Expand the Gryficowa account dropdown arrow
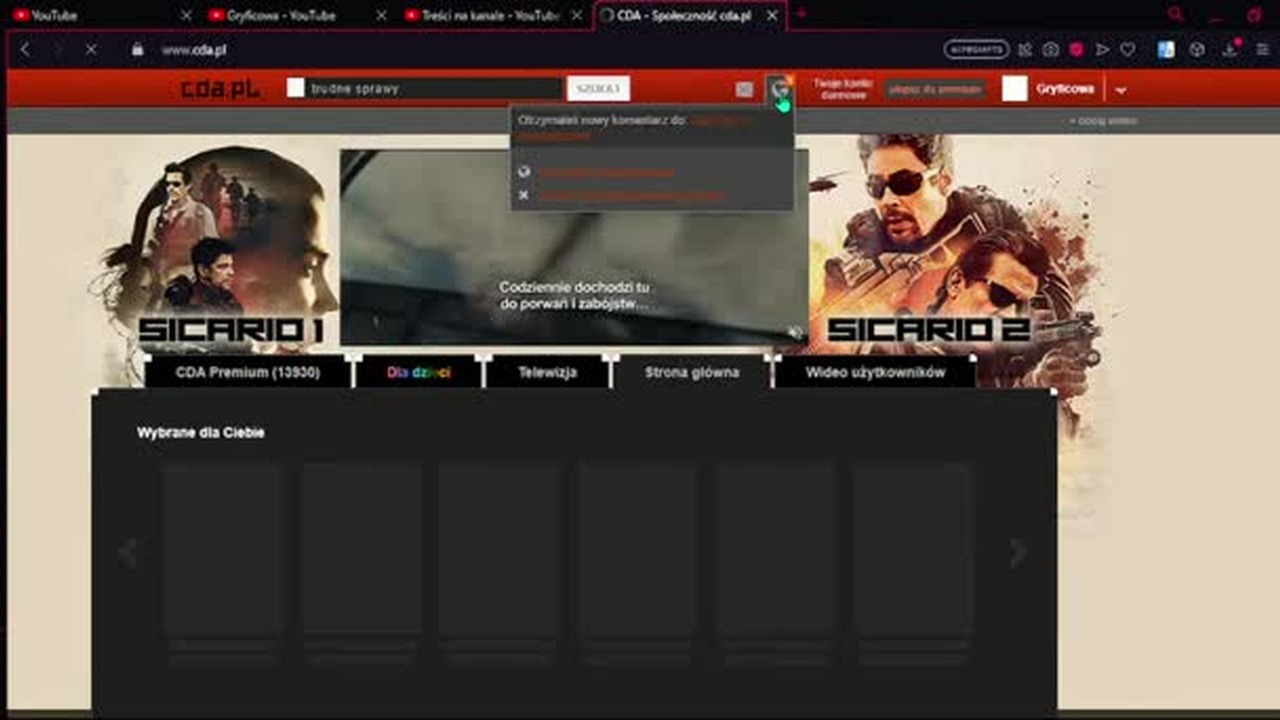The image size is (1280, 720). tap(1121, 89)
